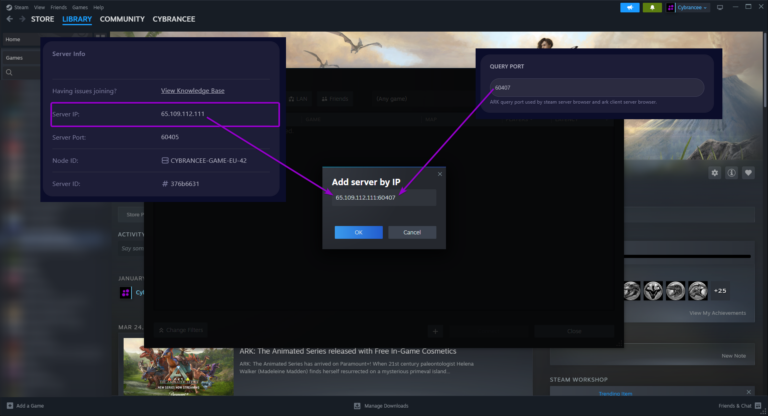Go forward with the right arrow
This screenshot has height=416, width=768.
(x=22, y=19)
